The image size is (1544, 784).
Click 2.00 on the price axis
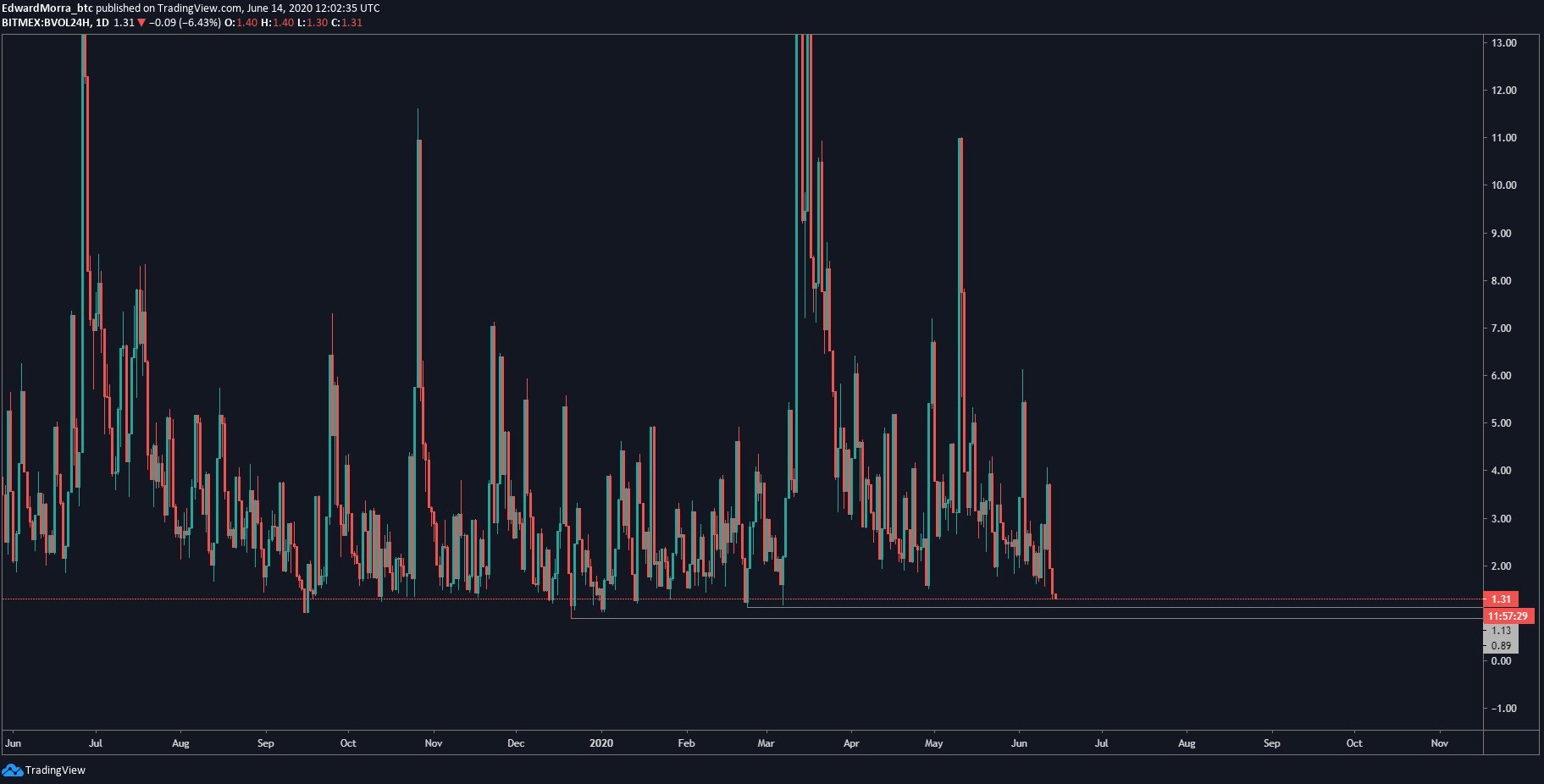pyautogui.click(x=1501, y=566)
